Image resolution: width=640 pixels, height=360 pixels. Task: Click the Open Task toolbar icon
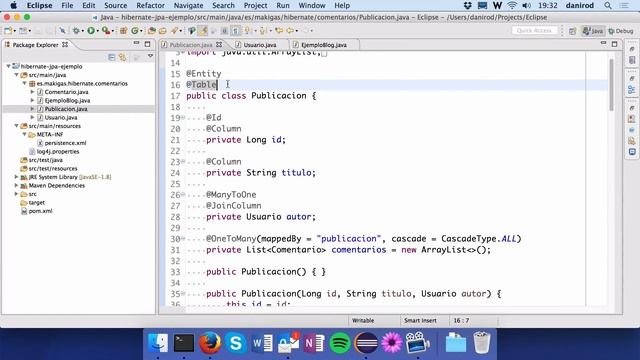(x=162, y=31)
